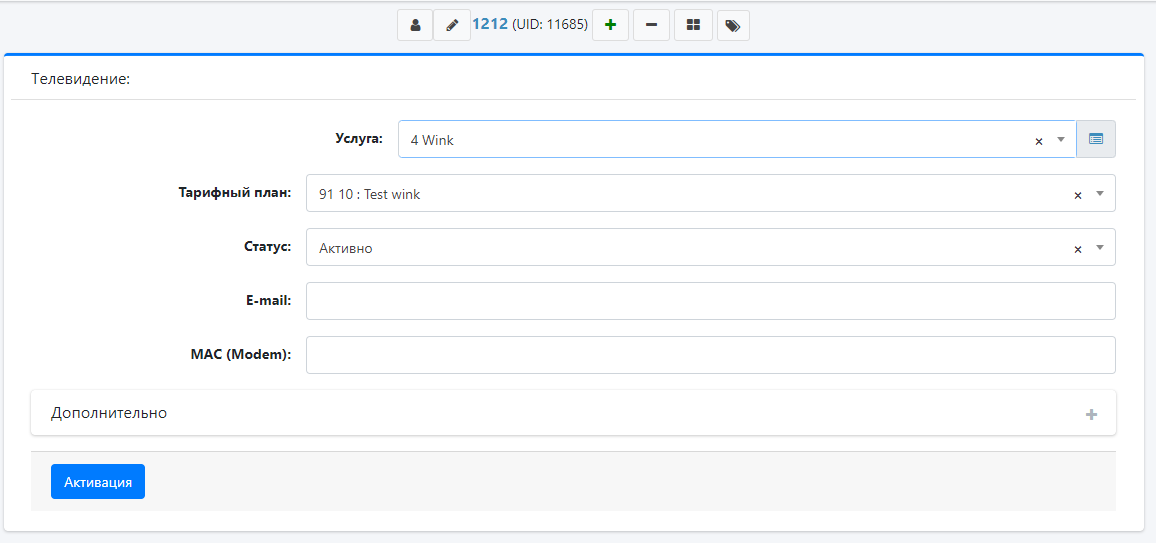The height and width of the screenshot is (543, 1156).
Task: Open the grid tiles icon button
Action: [693, 25]
